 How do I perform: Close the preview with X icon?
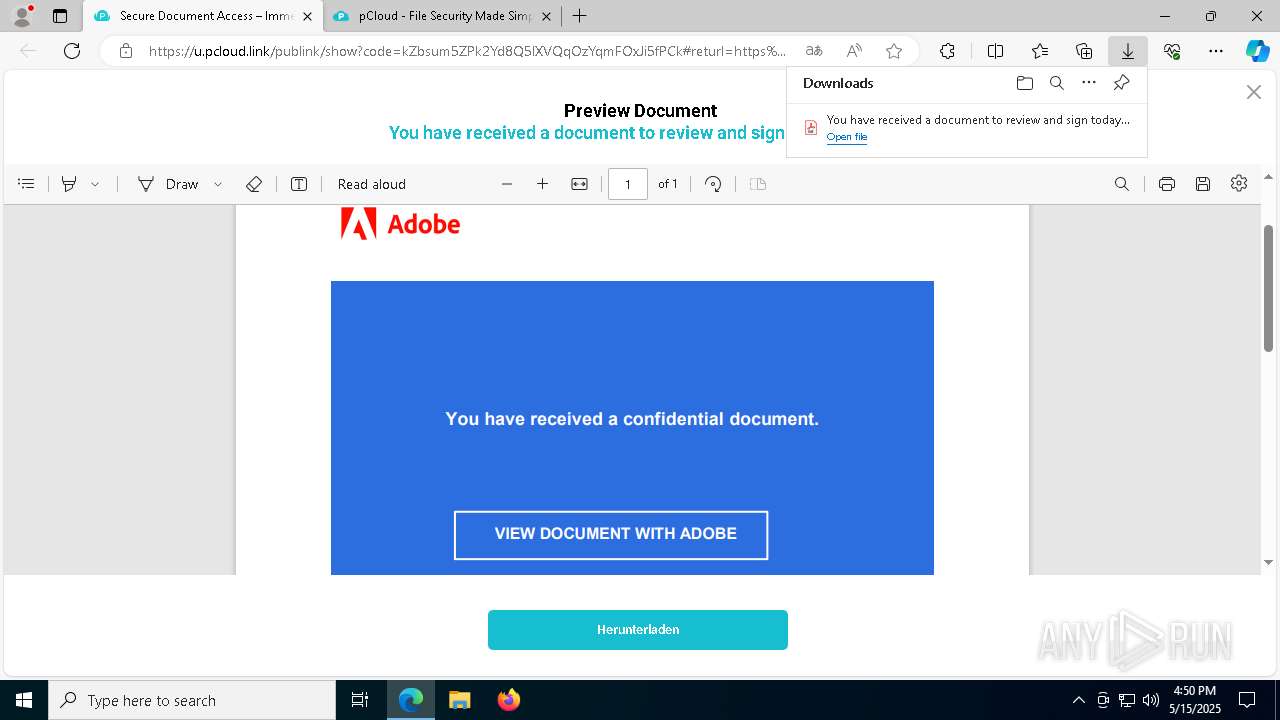1254,92
